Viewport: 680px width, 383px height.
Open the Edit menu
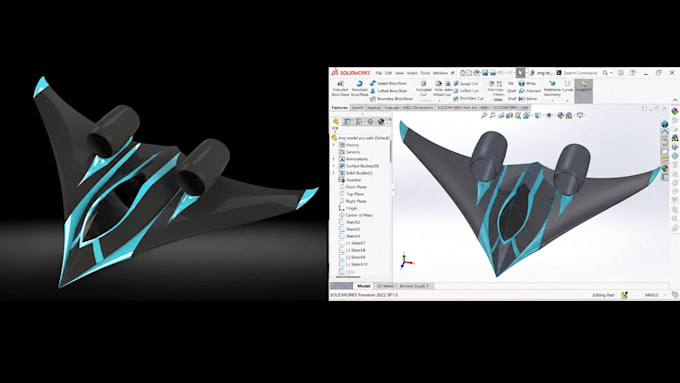tap(388, 73)
